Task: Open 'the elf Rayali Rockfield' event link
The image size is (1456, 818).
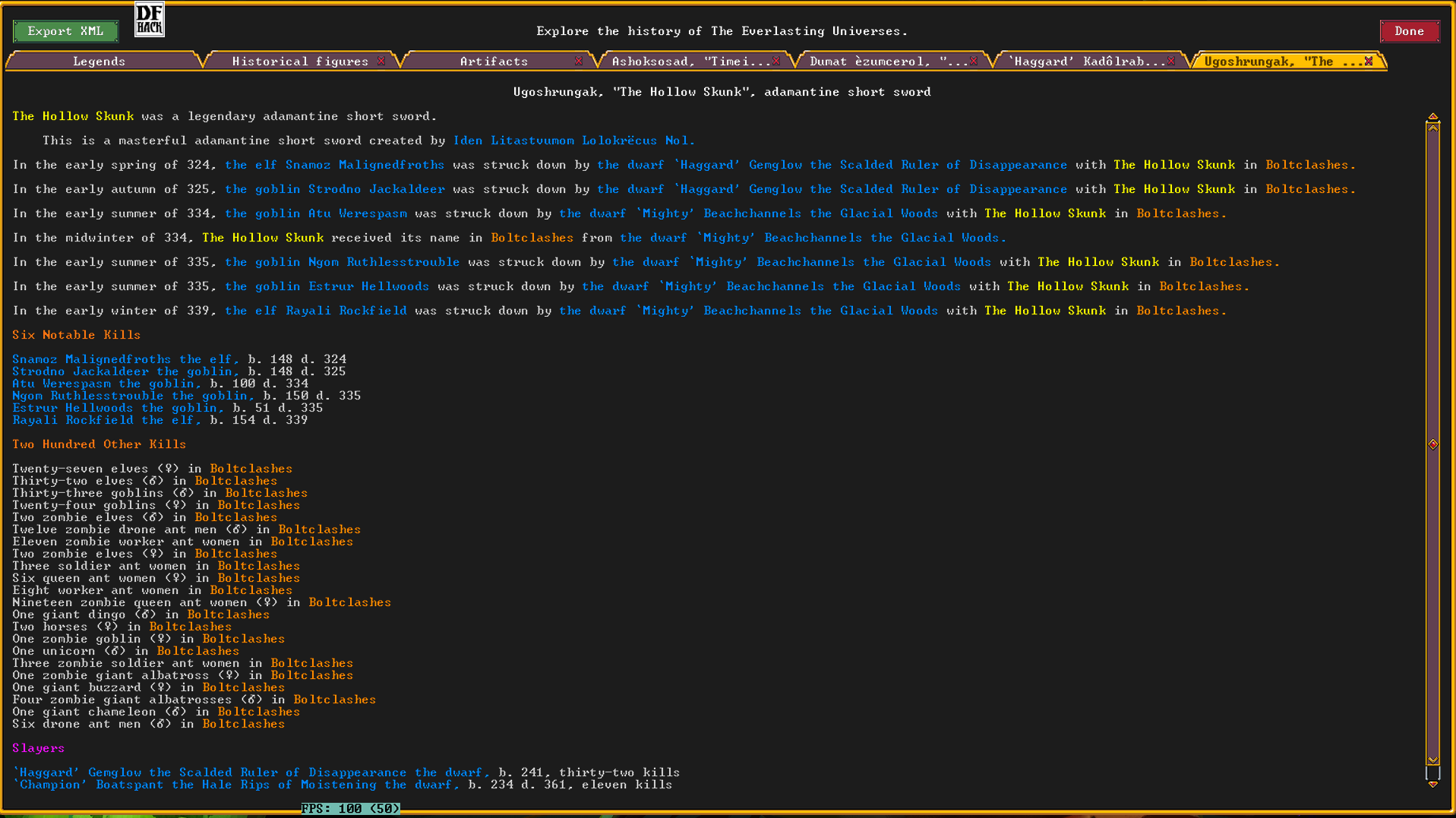Action: tap(316, 311)
